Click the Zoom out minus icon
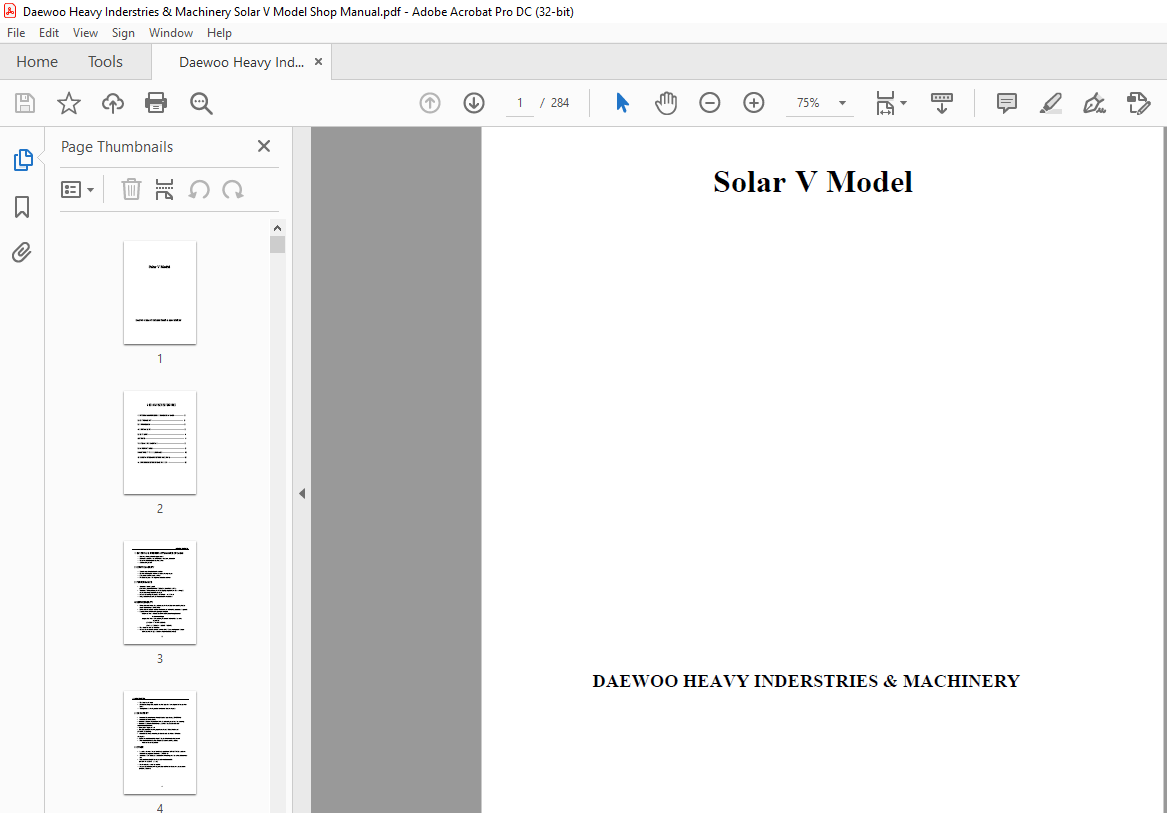1167x813 pixels. (x=710, y=103)
